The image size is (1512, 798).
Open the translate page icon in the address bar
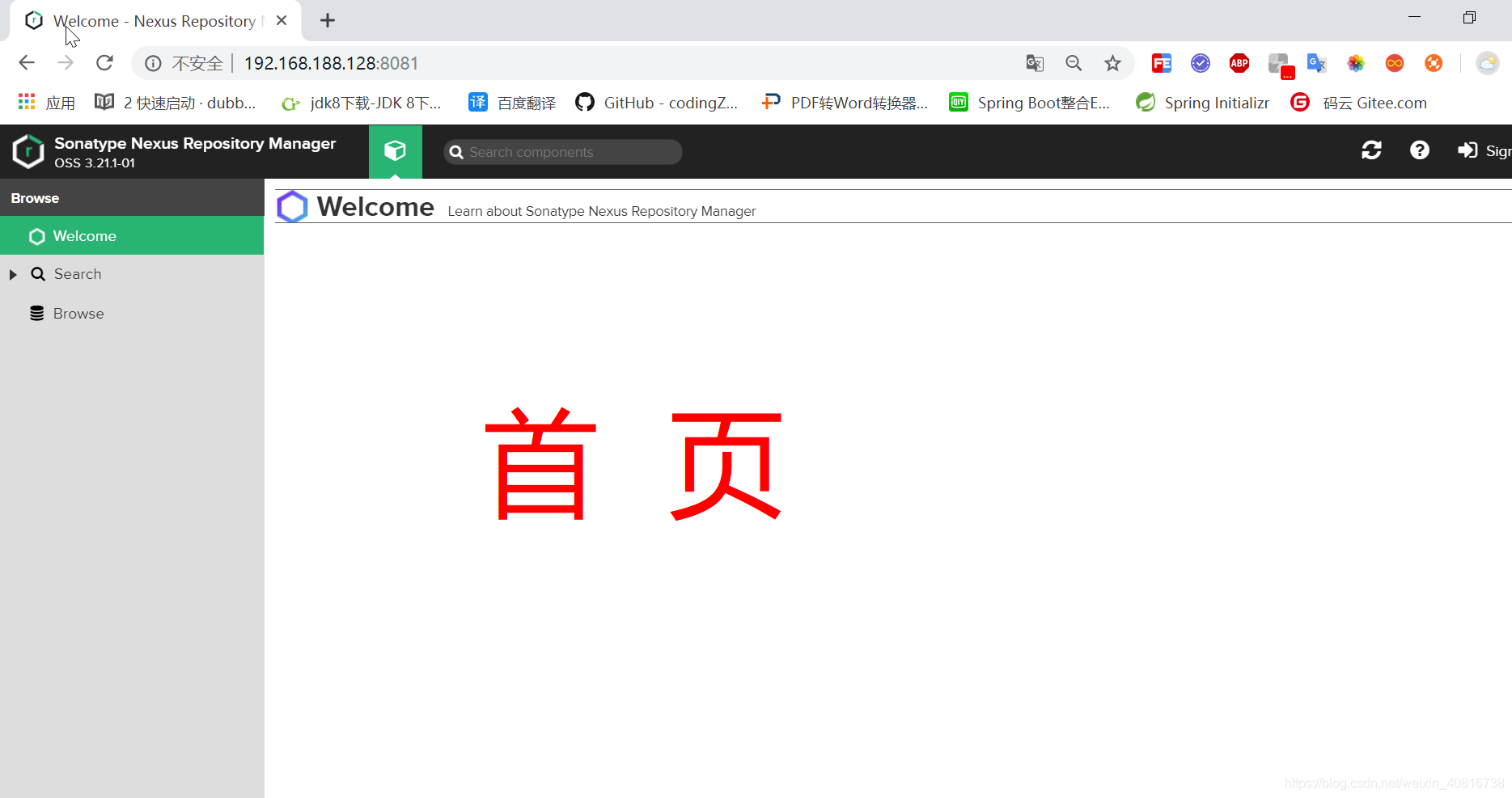click(x=1034, y=63)
